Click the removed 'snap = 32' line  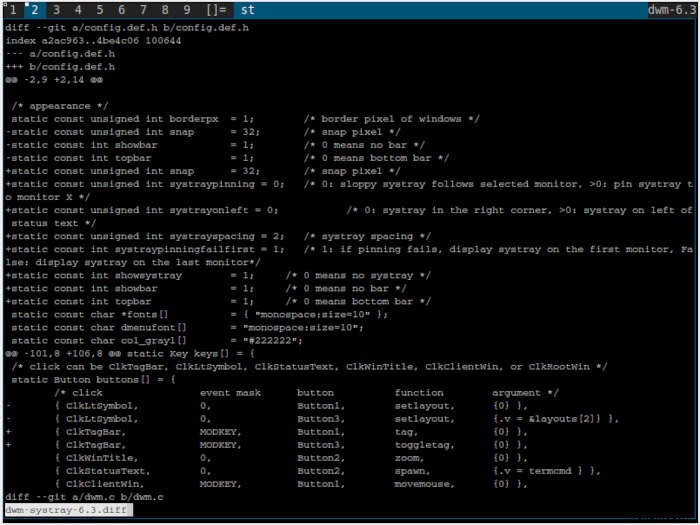pyautogui.click(x=203, y=132)
